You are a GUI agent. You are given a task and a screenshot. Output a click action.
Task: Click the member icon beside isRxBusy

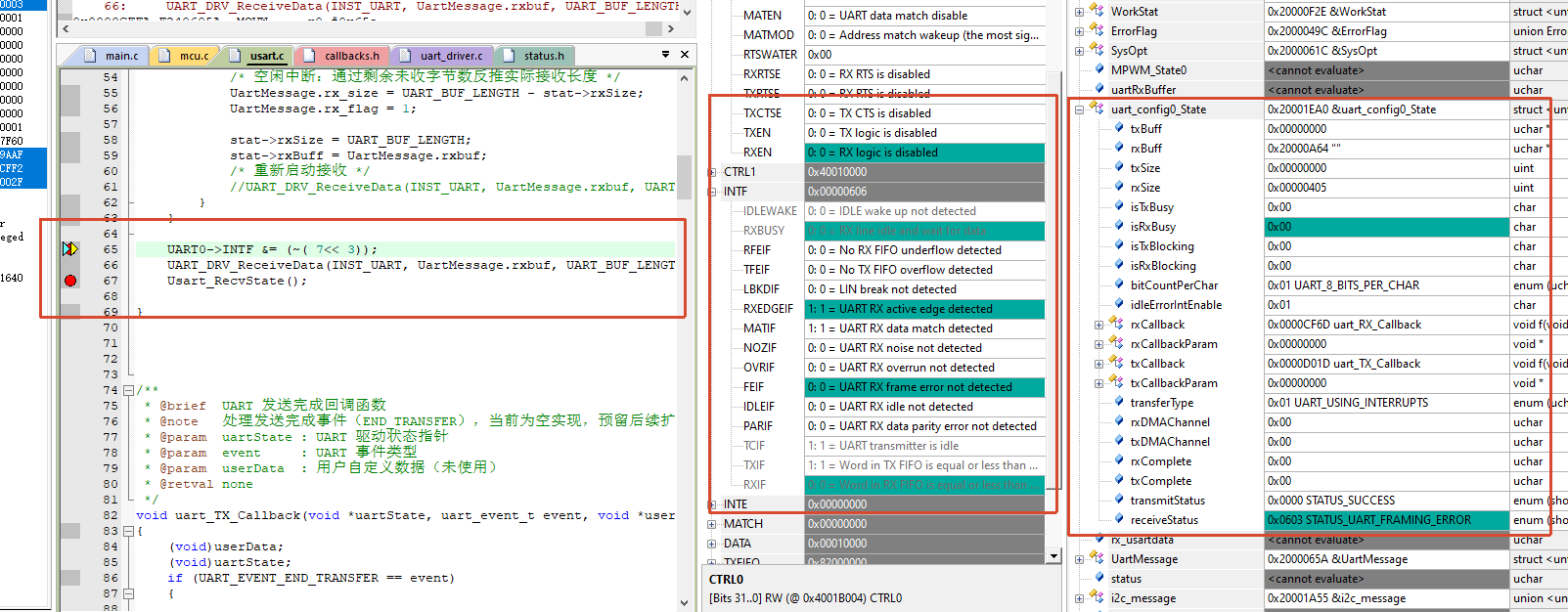tap(1119, 227)
